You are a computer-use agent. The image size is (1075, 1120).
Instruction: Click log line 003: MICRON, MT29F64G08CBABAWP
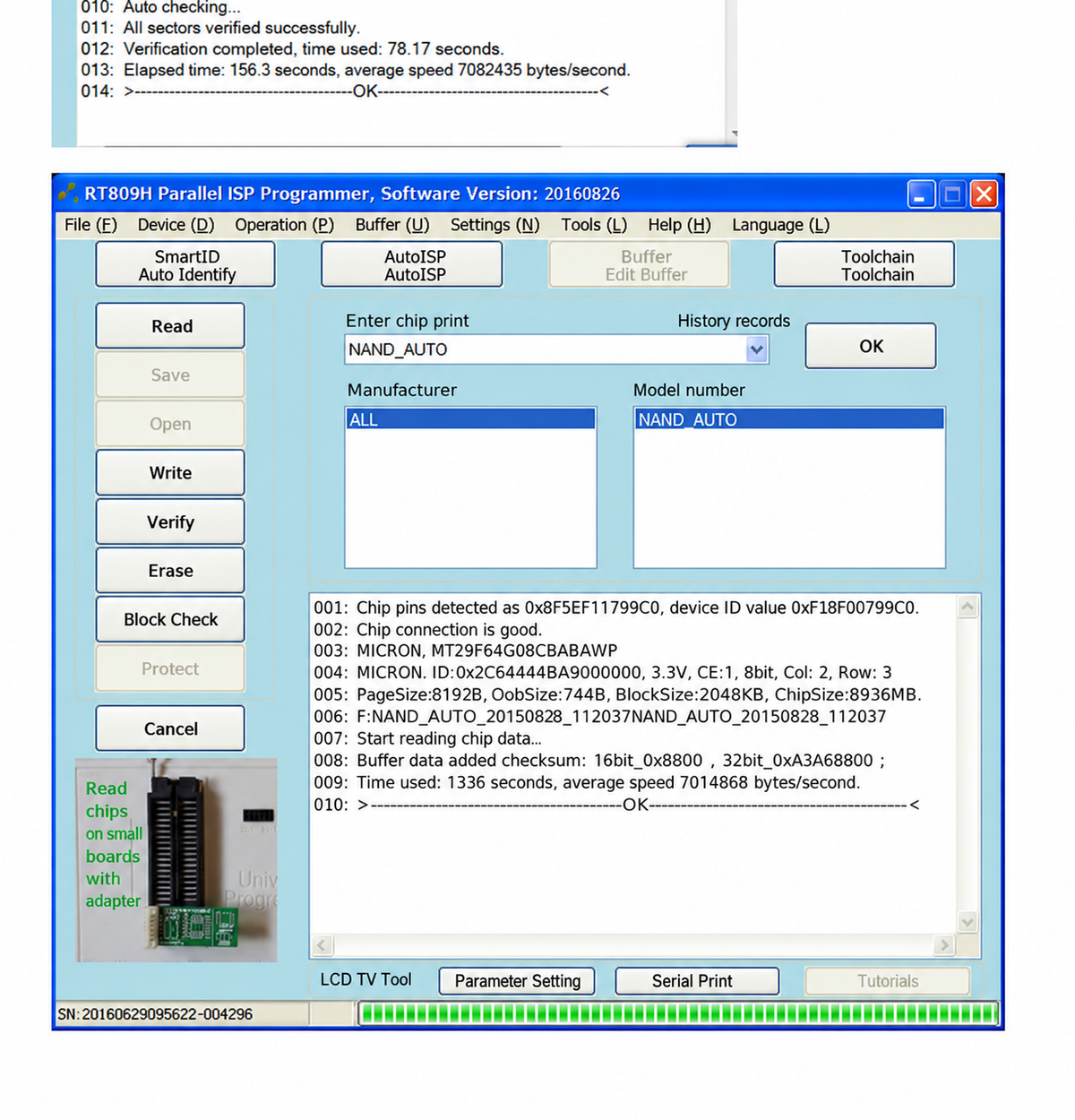466,650
